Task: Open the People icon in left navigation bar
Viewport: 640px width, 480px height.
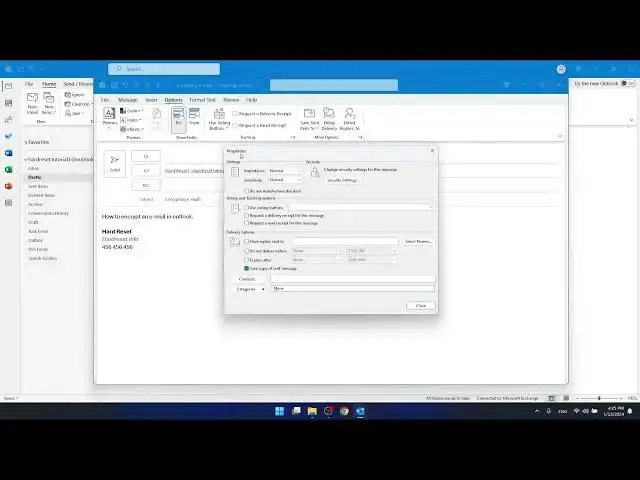Action: pos(9,120)
